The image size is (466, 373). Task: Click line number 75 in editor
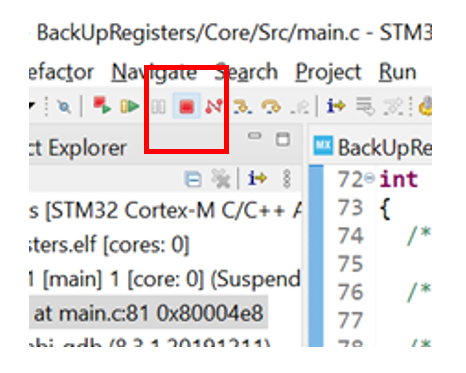350,264
